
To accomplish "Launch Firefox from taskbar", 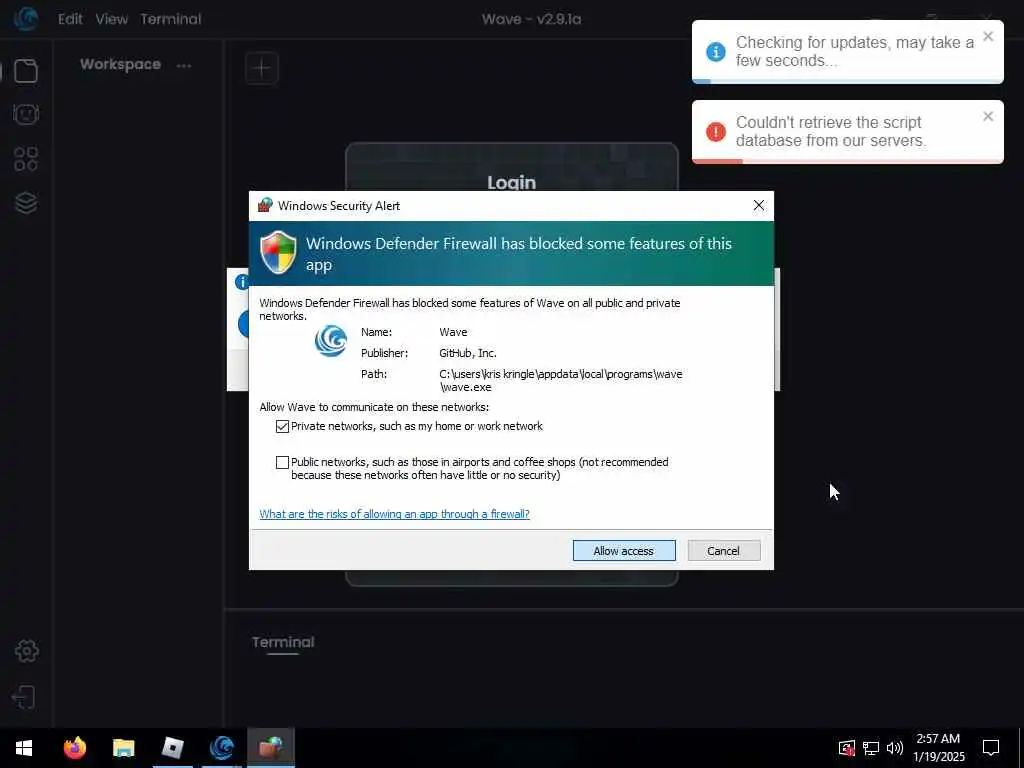I will click(74, 748).
